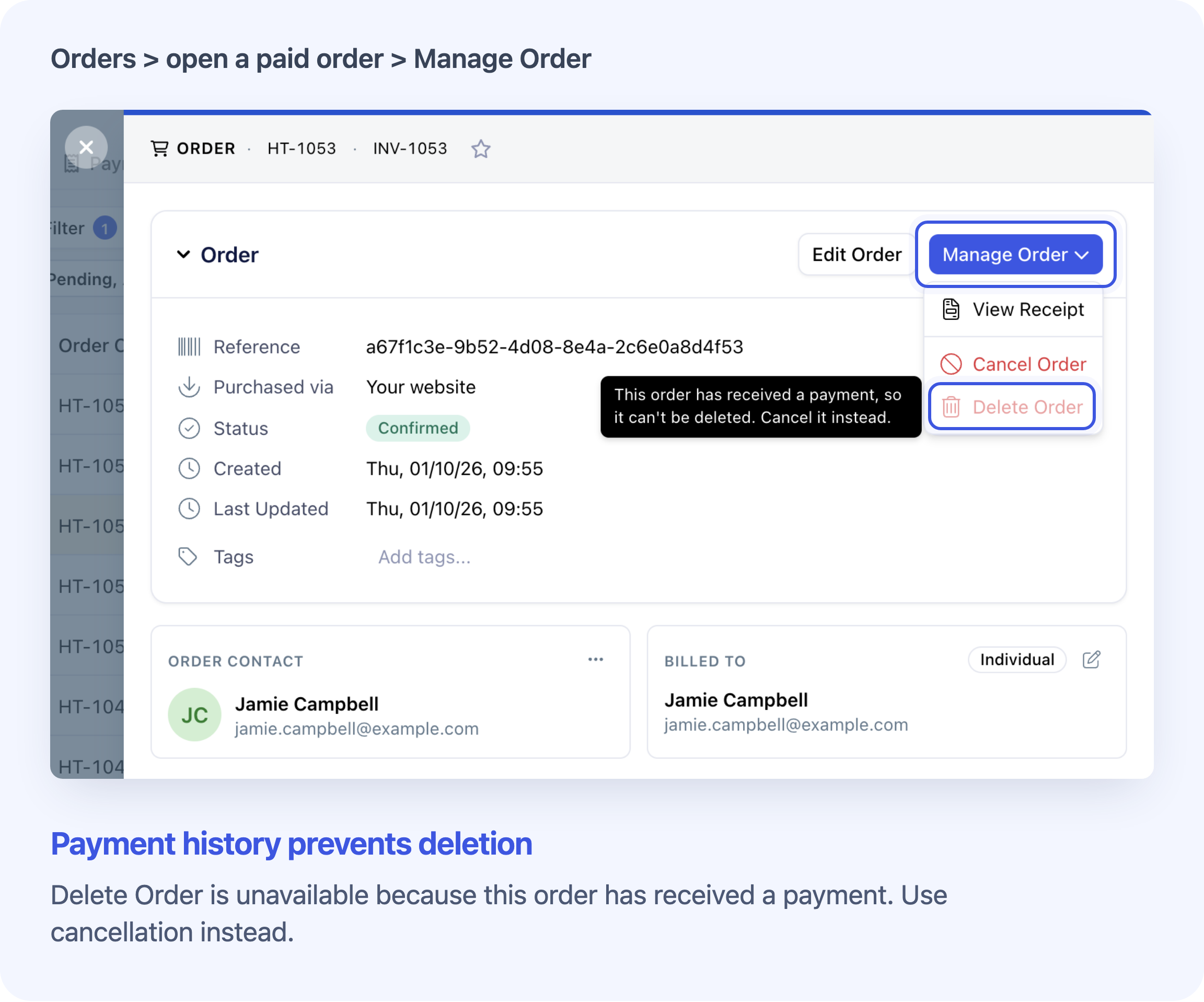Click the Status checkmark circle icon
The width and height of the screenshot is (1204, 1002).
pos(189,429)
